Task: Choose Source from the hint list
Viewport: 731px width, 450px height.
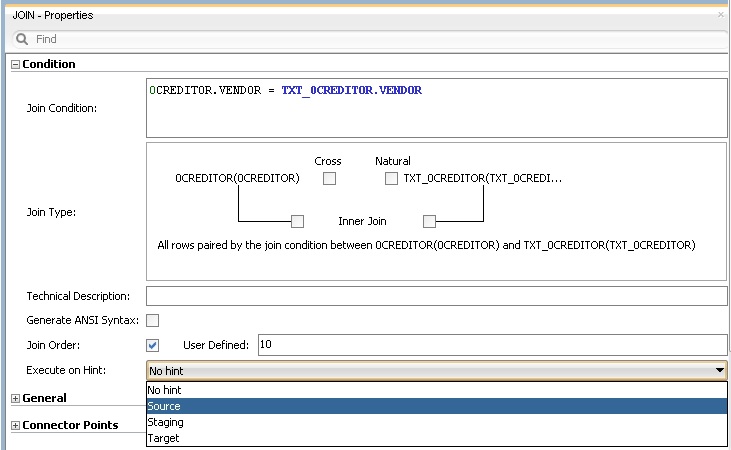Action: tap(436, 406)
